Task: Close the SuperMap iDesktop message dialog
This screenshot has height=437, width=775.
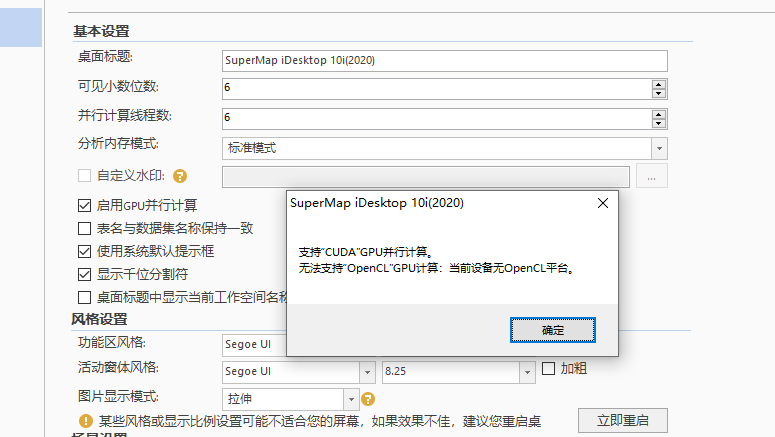Action: point(603,203)
